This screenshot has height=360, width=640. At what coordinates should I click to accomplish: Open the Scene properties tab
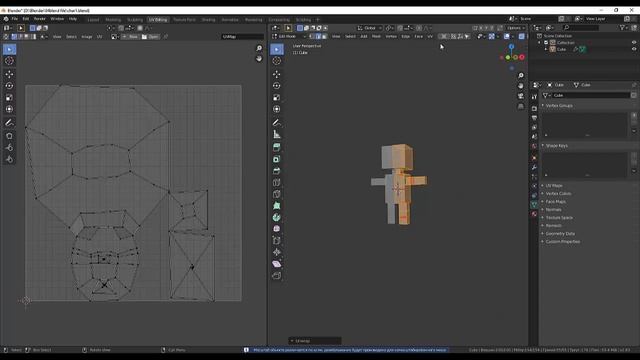[534, 136]
